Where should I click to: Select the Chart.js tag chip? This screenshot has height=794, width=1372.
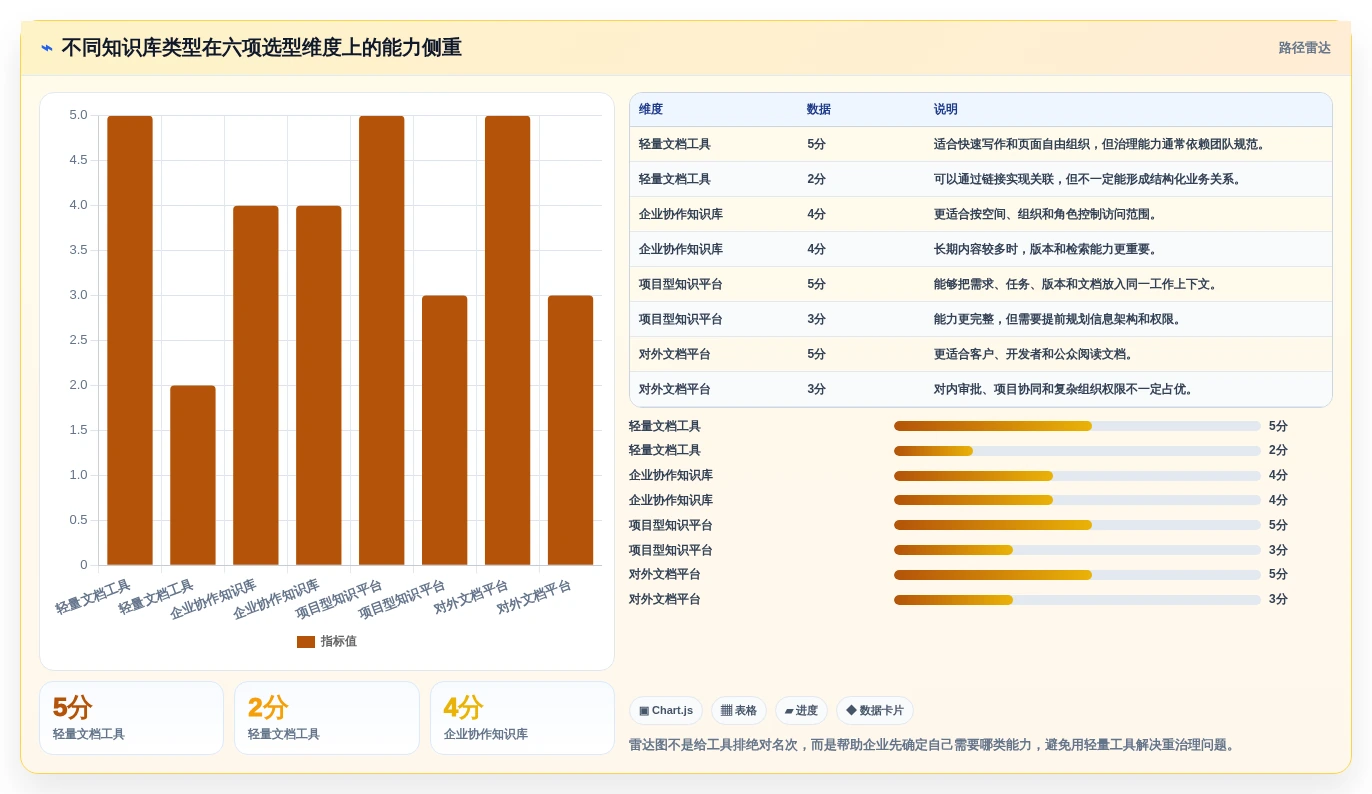[x=666, y=711]
